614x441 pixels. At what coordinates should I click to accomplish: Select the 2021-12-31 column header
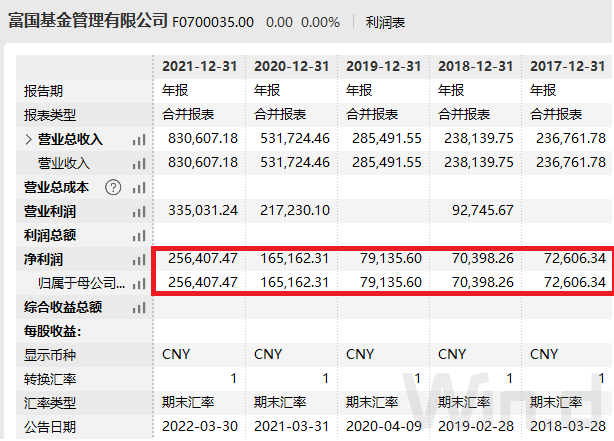[x=200, y=66]
